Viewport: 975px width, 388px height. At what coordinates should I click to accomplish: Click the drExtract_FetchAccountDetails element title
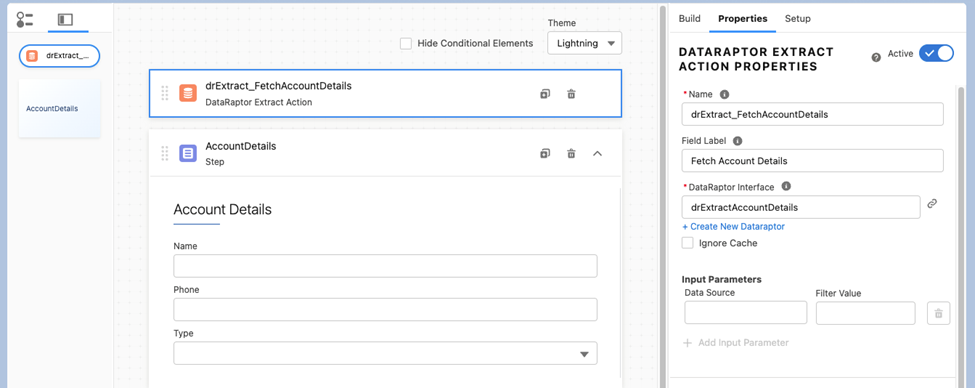(x=279, y=86)
